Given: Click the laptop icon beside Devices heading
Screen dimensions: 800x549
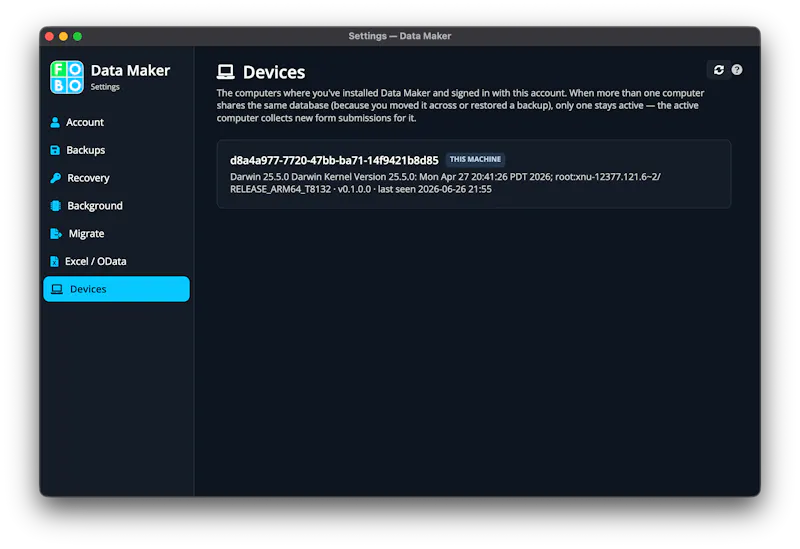Looking at the screenshot, I should pos(226,72).
